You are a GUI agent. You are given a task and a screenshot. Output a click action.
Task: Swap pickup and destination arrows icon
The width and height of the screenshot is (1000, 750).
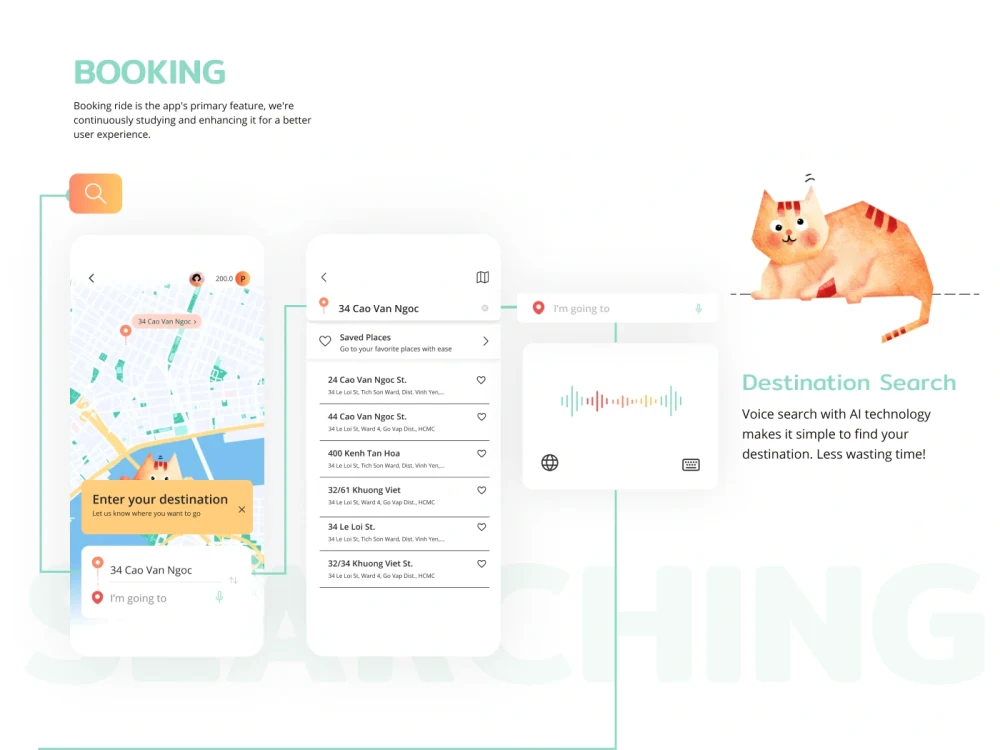(x=233, y=580)
